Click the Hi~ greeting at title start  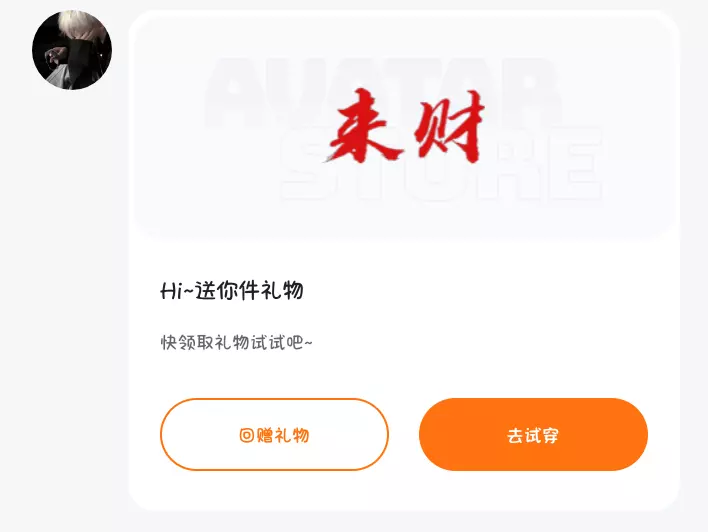click(x=177, y=291)
